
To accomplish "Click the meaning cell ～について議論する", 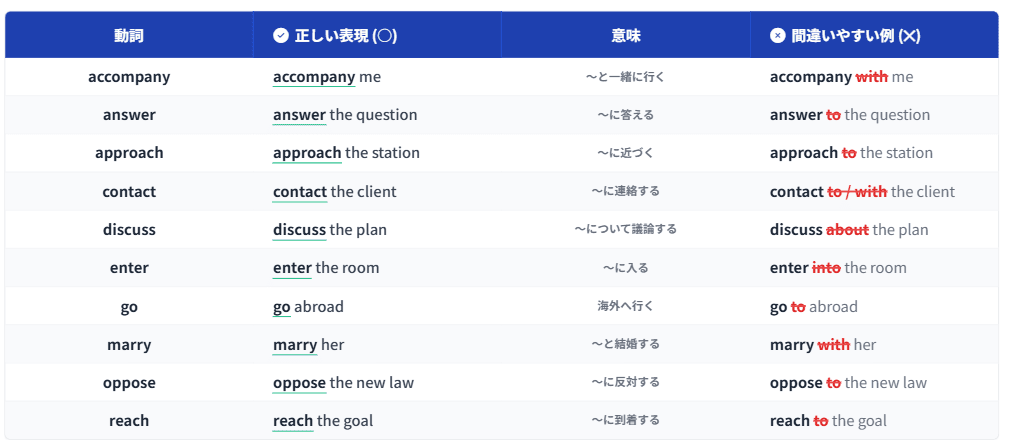I will [x=625, y=229].
